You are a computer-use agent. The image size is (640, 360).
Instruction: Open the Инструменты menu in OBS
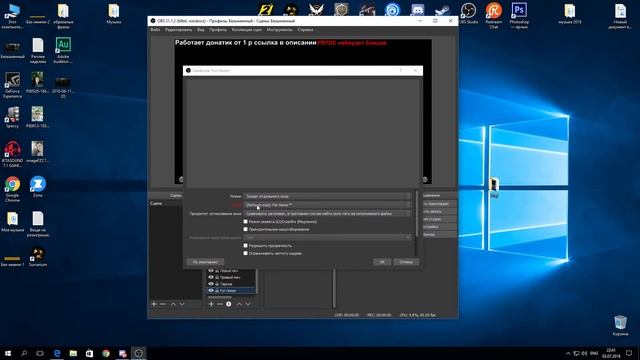[280, 30]
